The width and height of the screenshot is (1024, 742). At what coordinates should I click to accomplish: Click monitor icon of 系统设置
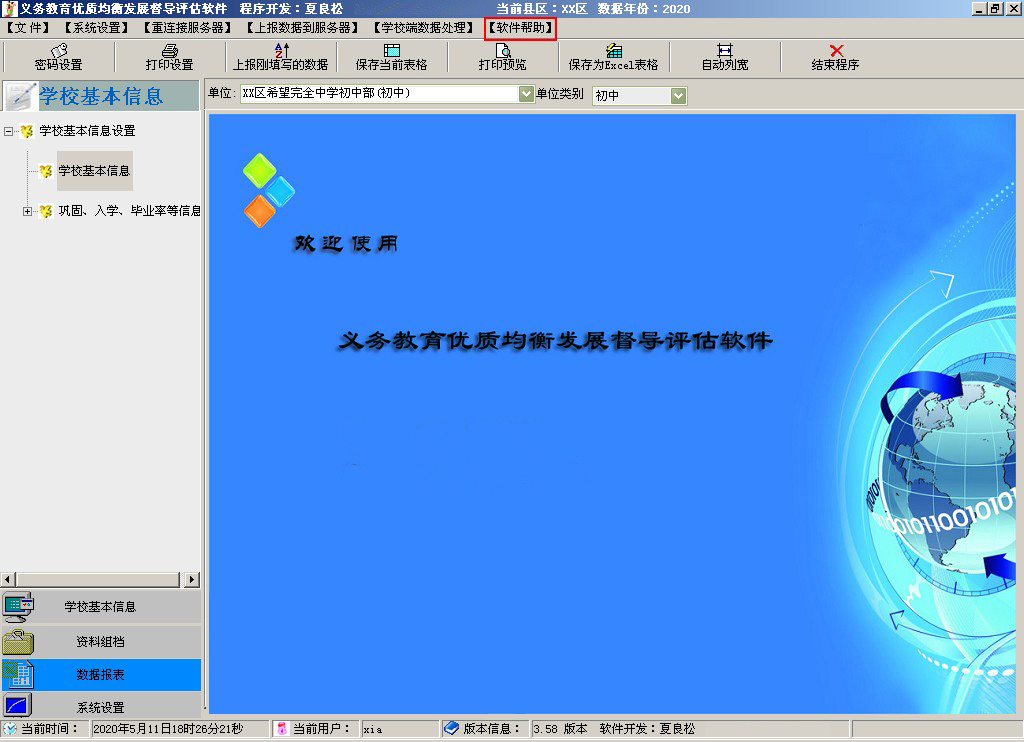click(18, 705)
